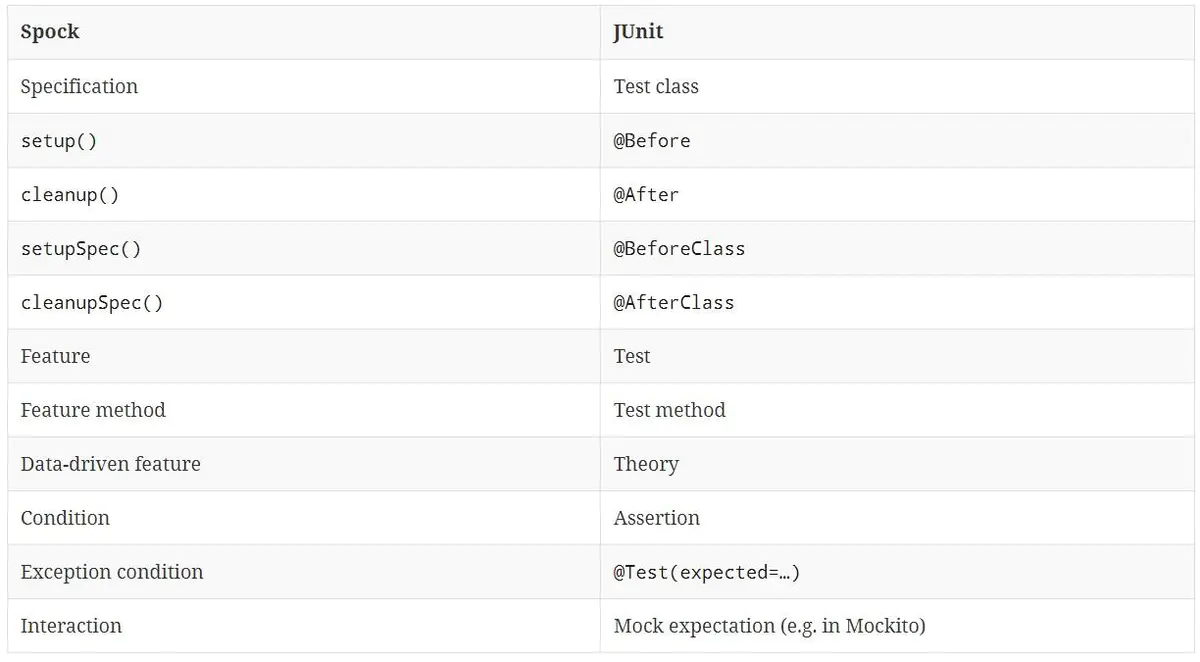Viewport: 1200px width, 662px height.
Task: Click the Interaction cell
Action: (x=71, y=626)
